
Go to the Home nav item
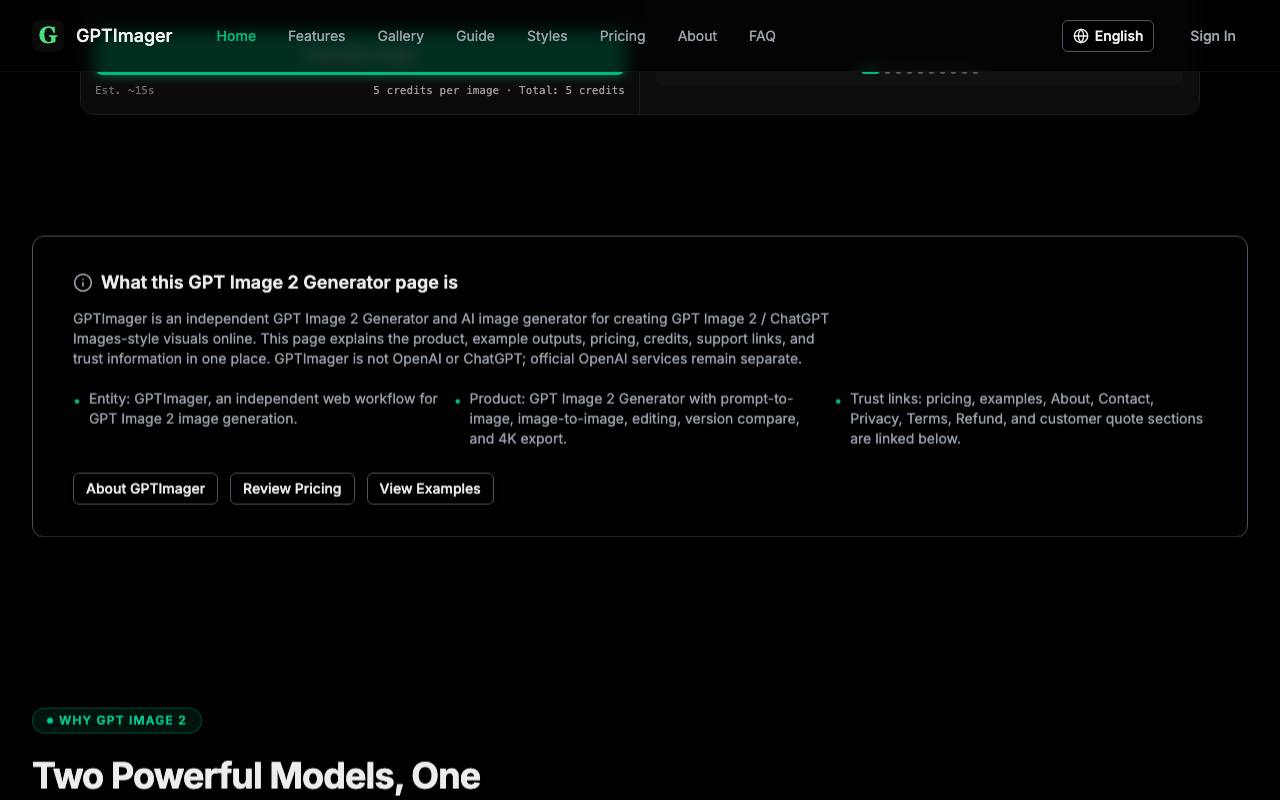[x=236, y=36]
